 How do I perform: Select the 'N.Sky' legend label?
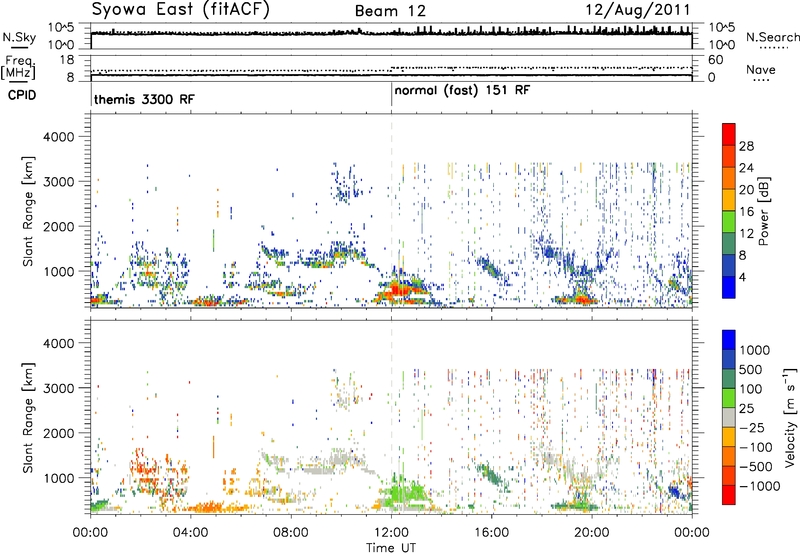click(x=19, y=37)
